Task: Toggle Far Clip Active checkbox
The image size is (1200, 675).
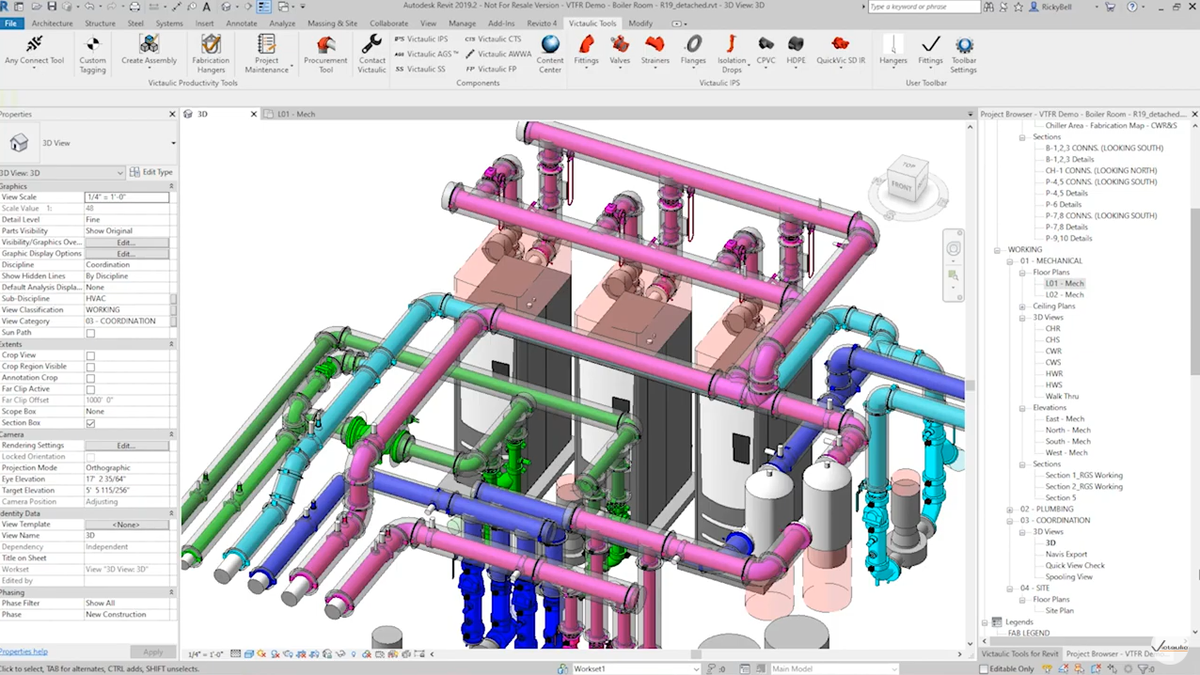Action: (x=90, y=389)
